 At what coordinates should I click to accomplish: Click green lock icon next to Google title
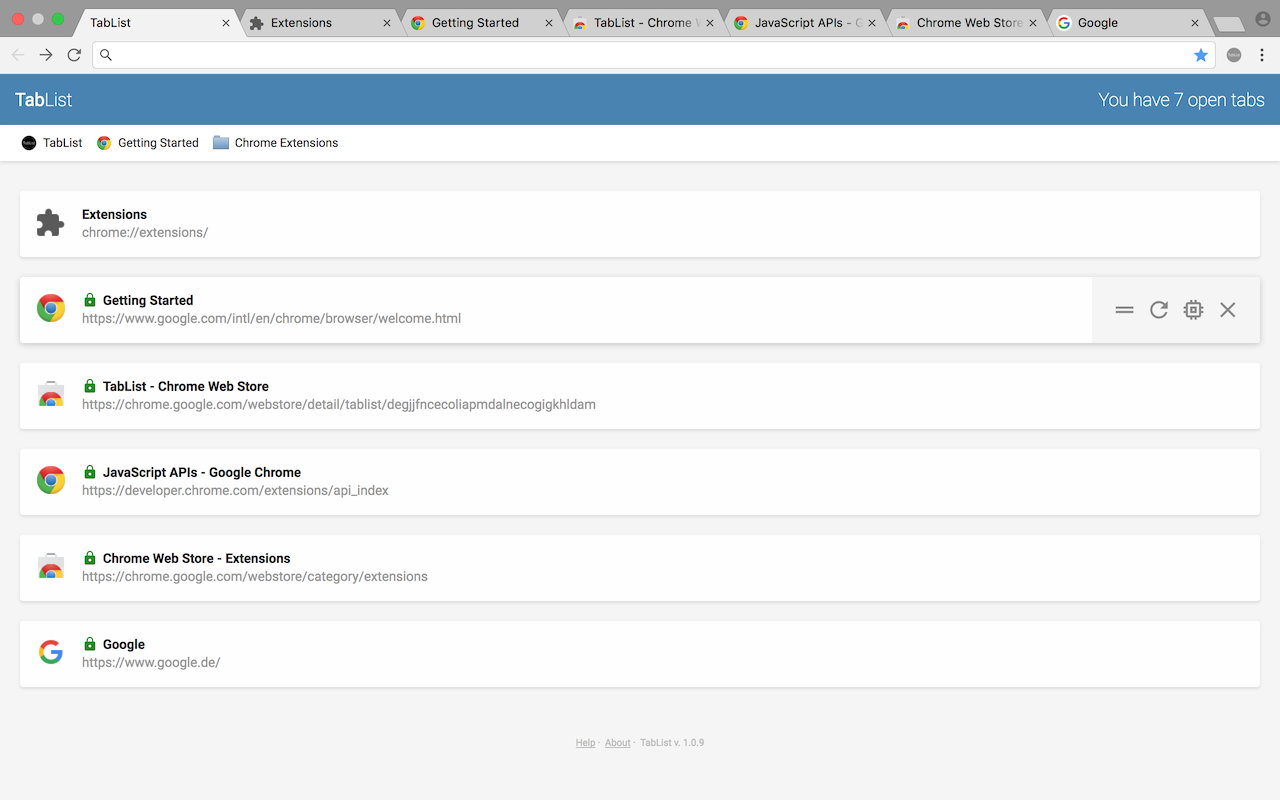tap(90, 644)
